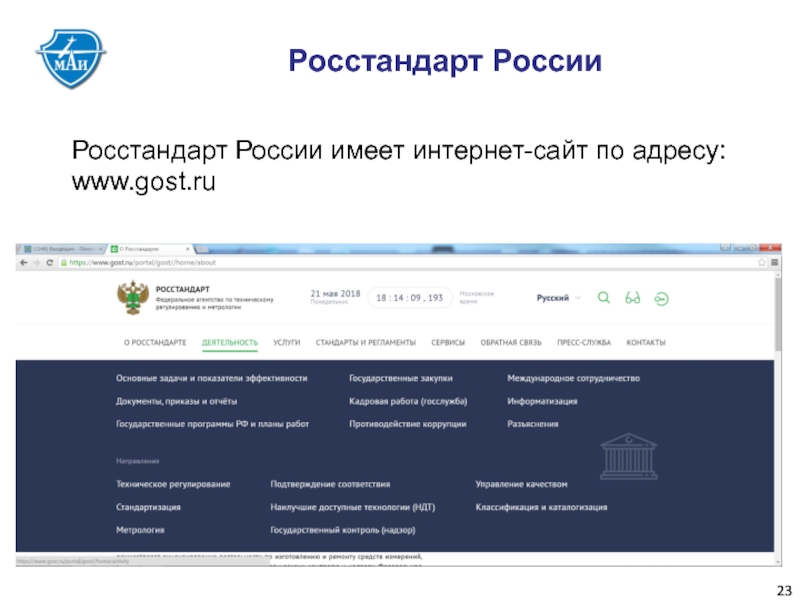Click the browser back arrow

[23, 263]
